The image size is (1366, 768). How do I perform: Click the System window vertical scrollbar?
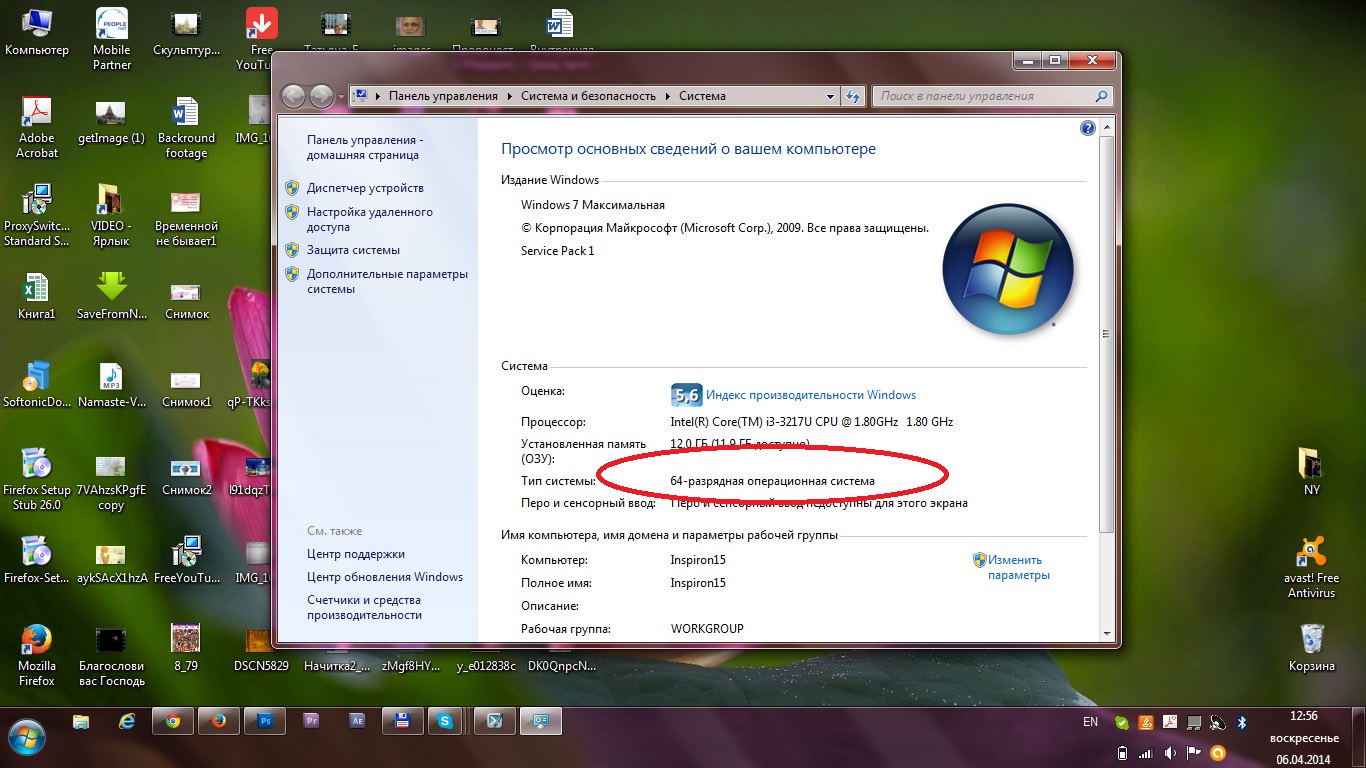pos(1105,333)
